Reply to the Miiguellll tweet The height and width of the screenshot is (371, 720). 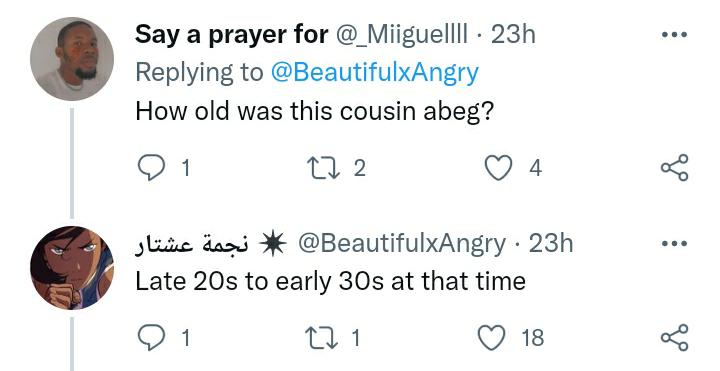click(x=151, y=169)
